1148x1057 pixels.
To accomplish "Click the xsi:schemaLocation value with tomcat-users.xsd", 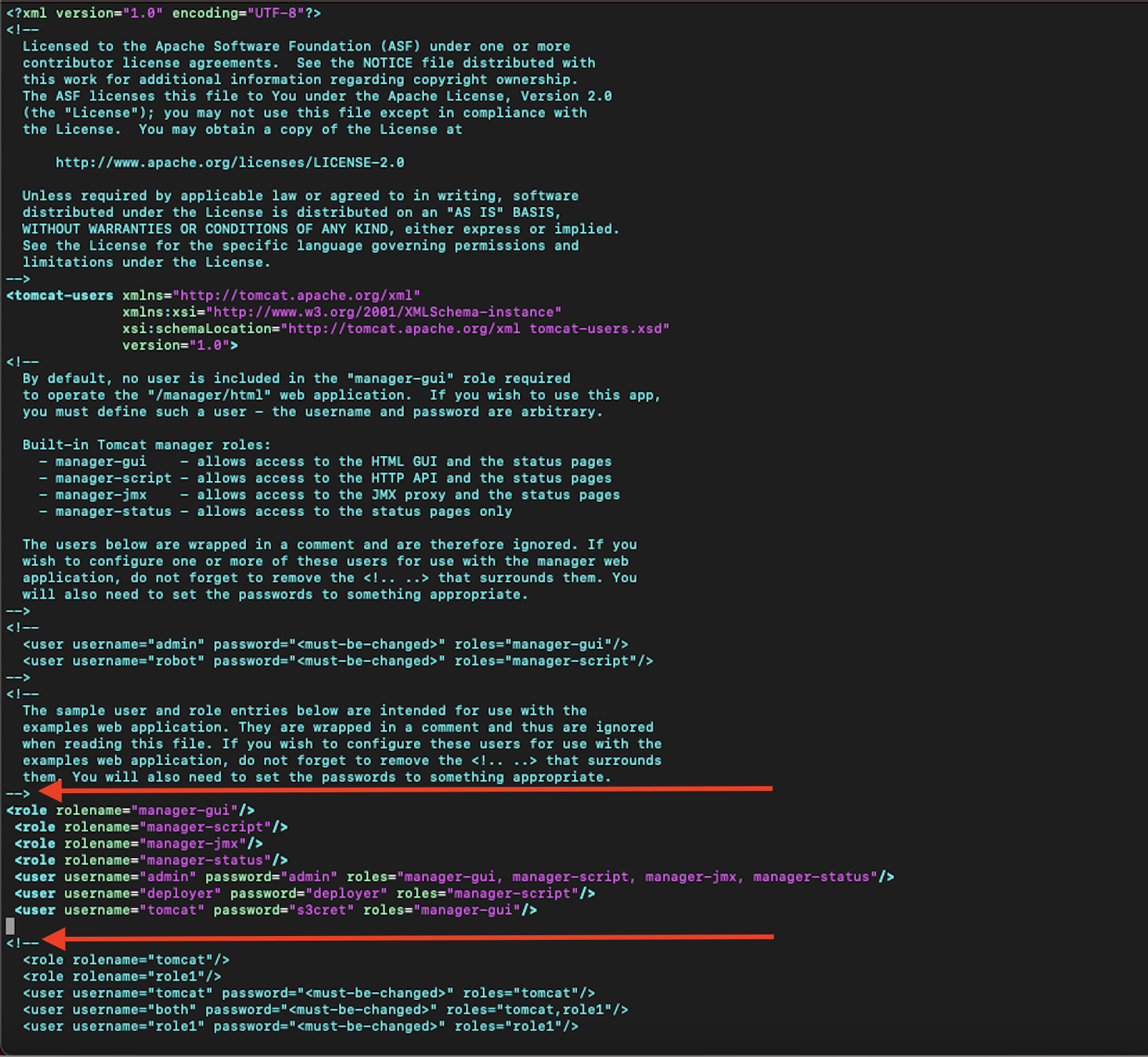I will 475,329.
